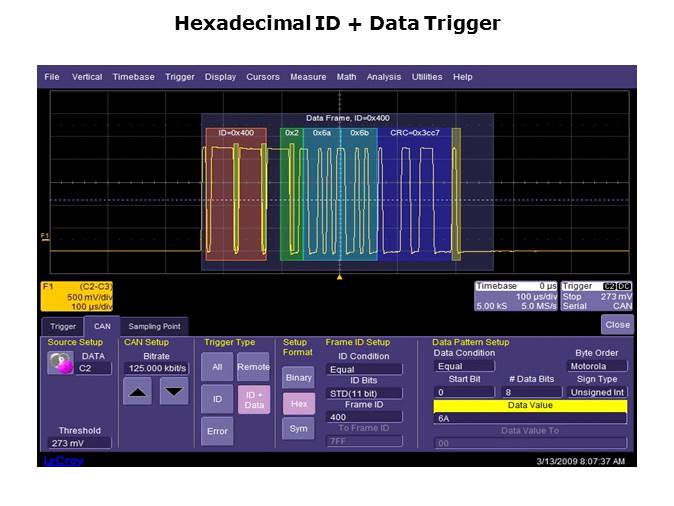
Task: Click the trigger position marker below grid
Action: [x=339, y=275]
